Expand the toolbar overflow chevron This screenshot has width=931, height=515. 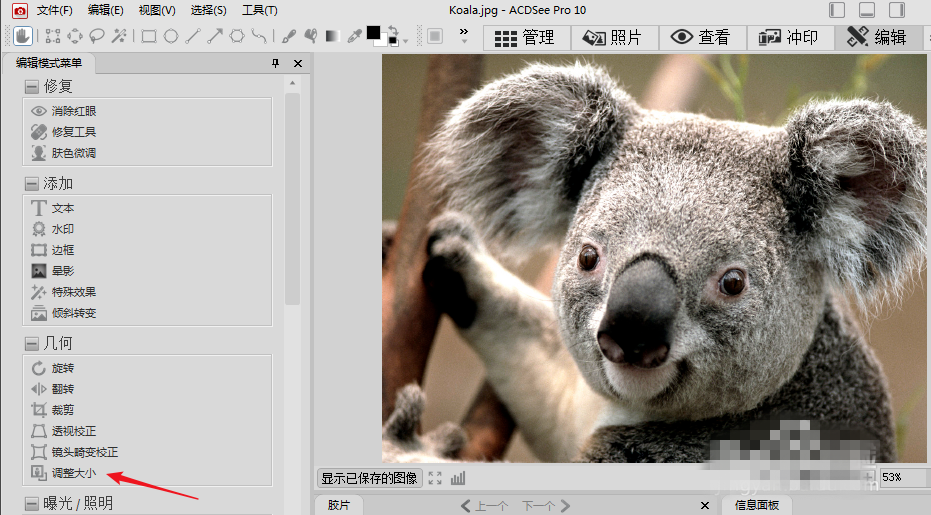click(463, 33)
